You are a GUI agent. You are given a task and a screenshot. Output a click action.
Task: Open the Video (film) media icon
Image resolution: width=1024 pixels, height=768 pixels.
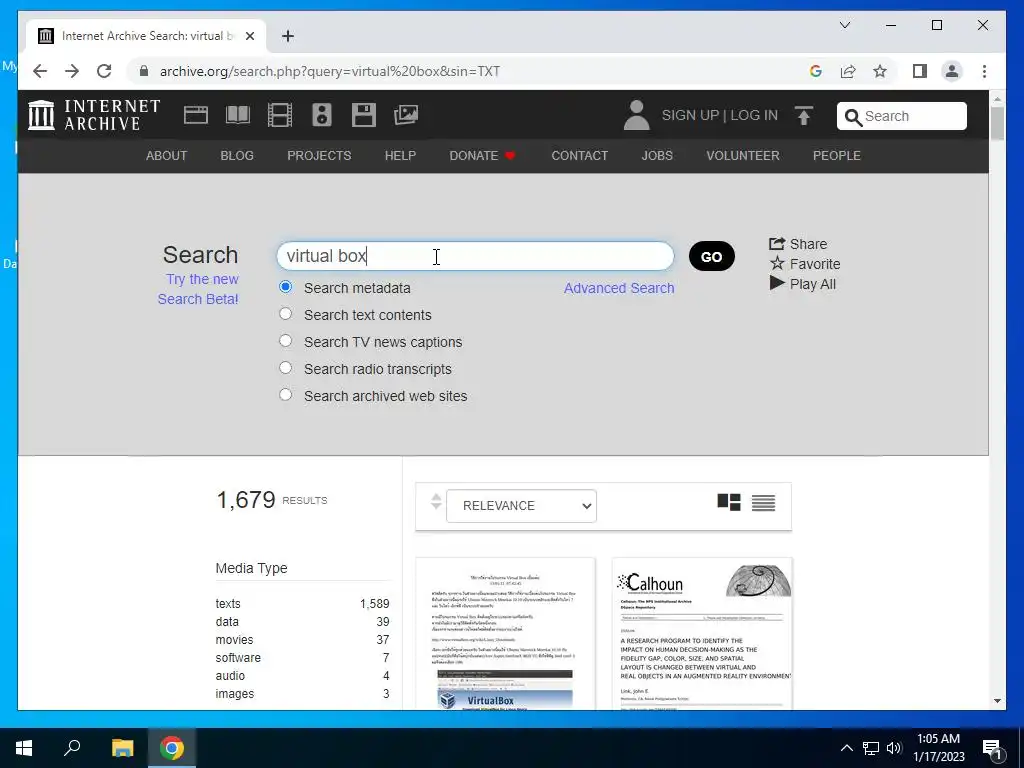point(280,115)
